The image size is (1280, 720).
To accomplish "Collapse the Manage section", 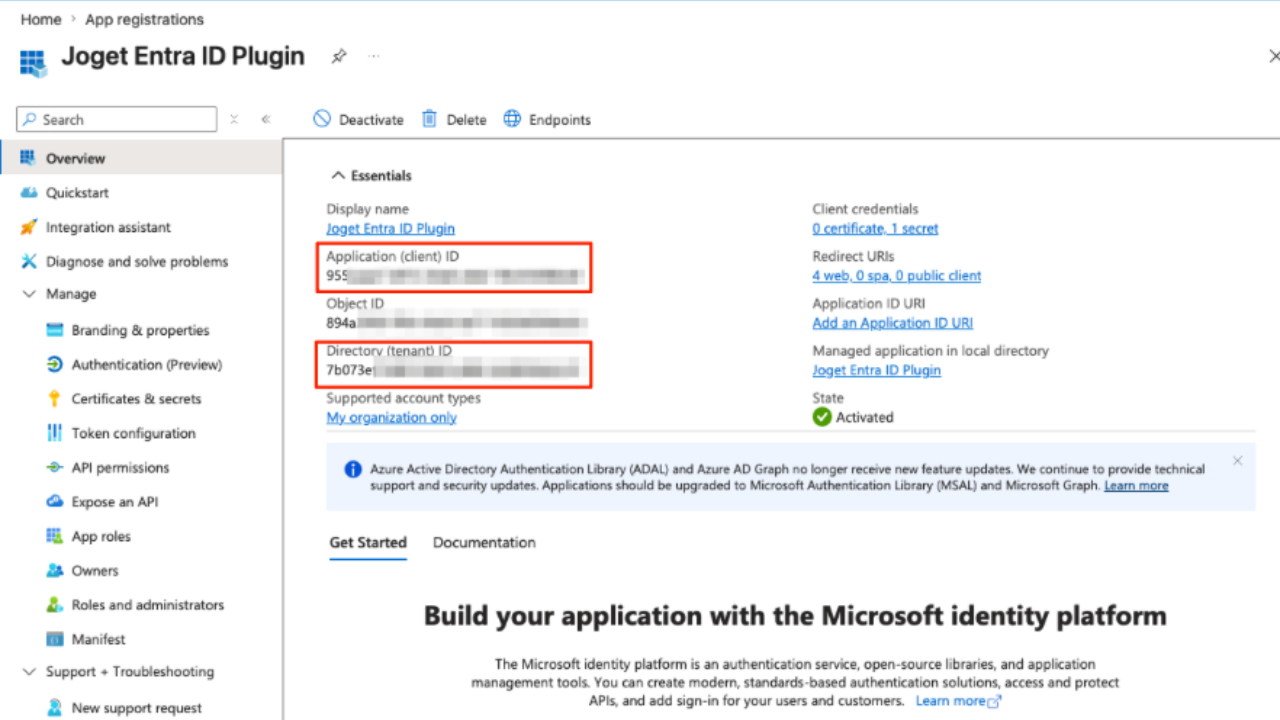I will click(28, 294).
